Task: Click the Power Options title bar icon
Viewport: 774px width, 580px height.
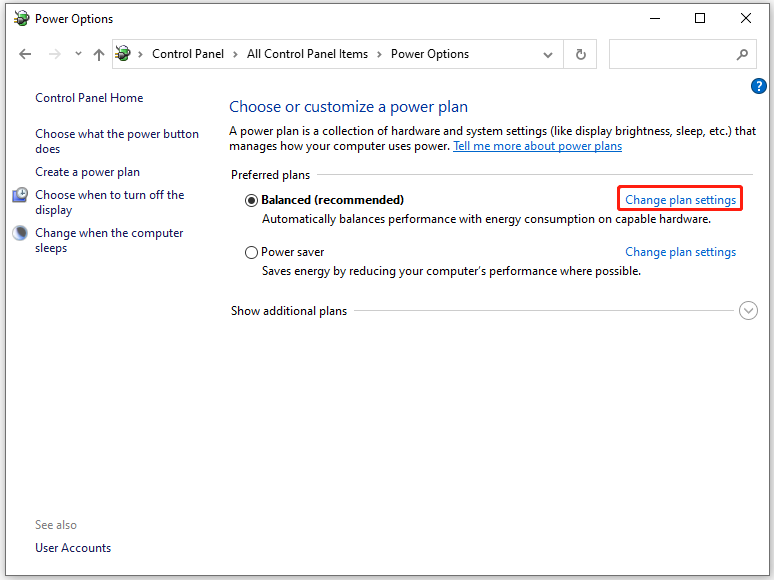Action: [22, 19]
